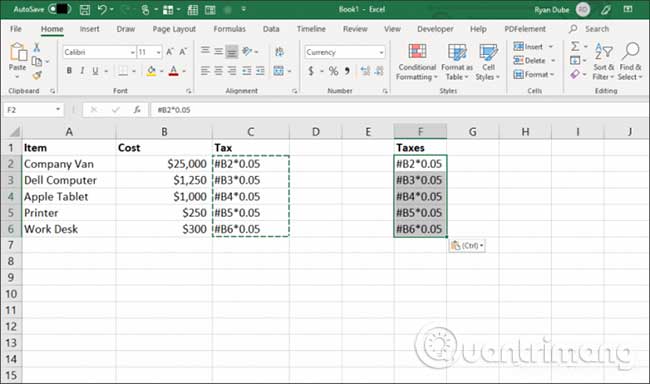Click the Cut scissors icon
The height and width of the screenshot is (384, 650).
(36, 47)
